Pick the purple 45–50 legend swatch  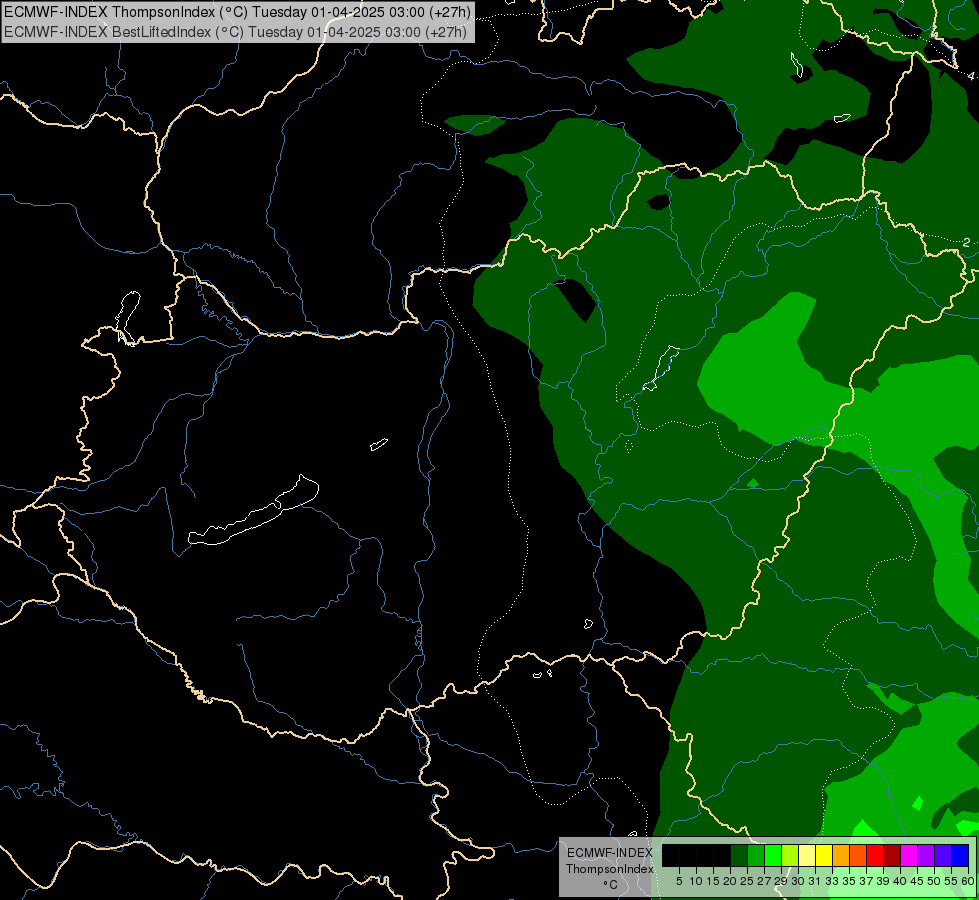coord(926,856)
